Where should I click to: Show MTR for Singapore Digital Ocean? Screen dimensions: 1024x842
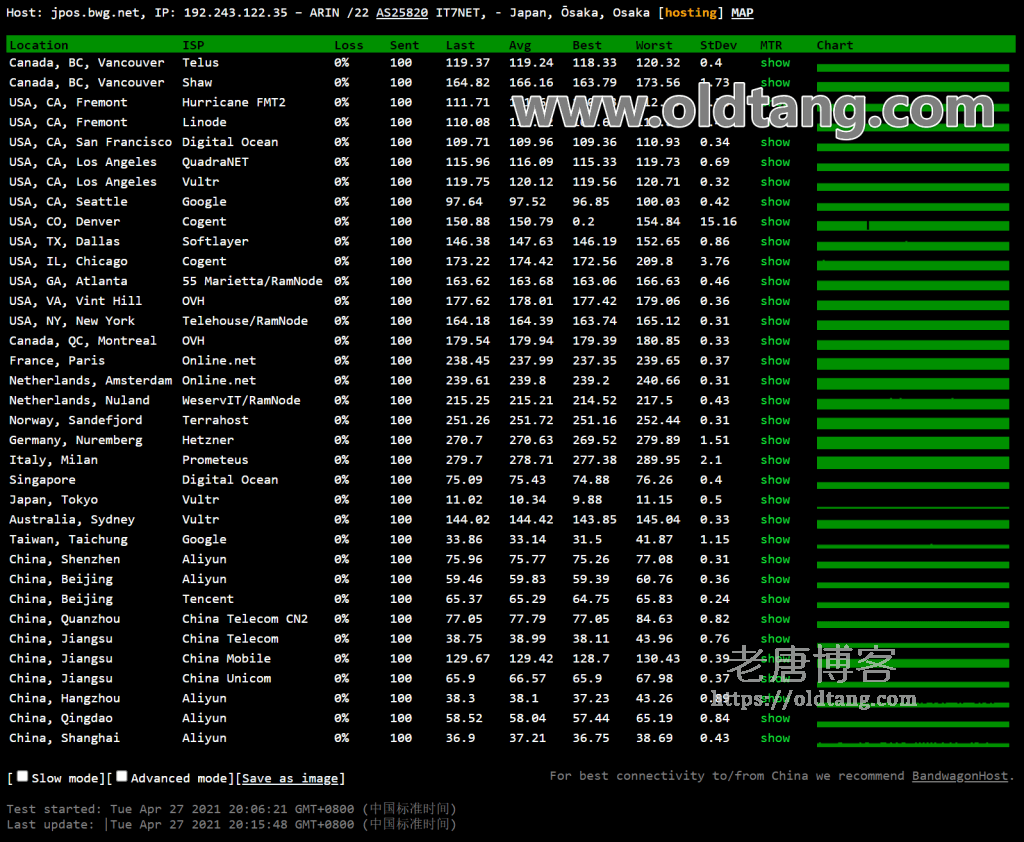pyautogui.click(x=775, y=479)
